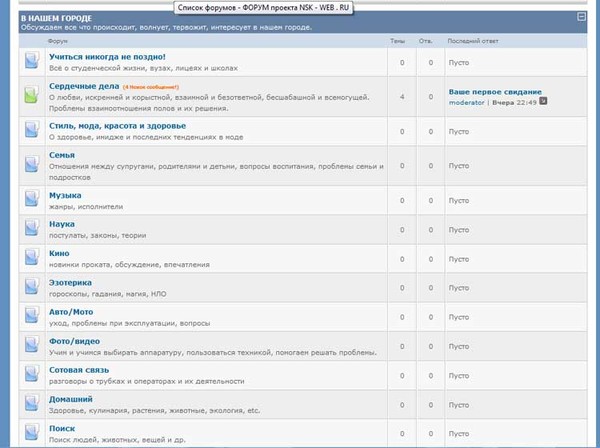Click the category subtitle 'Обсуждаем все что происходит'
The width and height of the screenshot is (600, 448).
166,28
